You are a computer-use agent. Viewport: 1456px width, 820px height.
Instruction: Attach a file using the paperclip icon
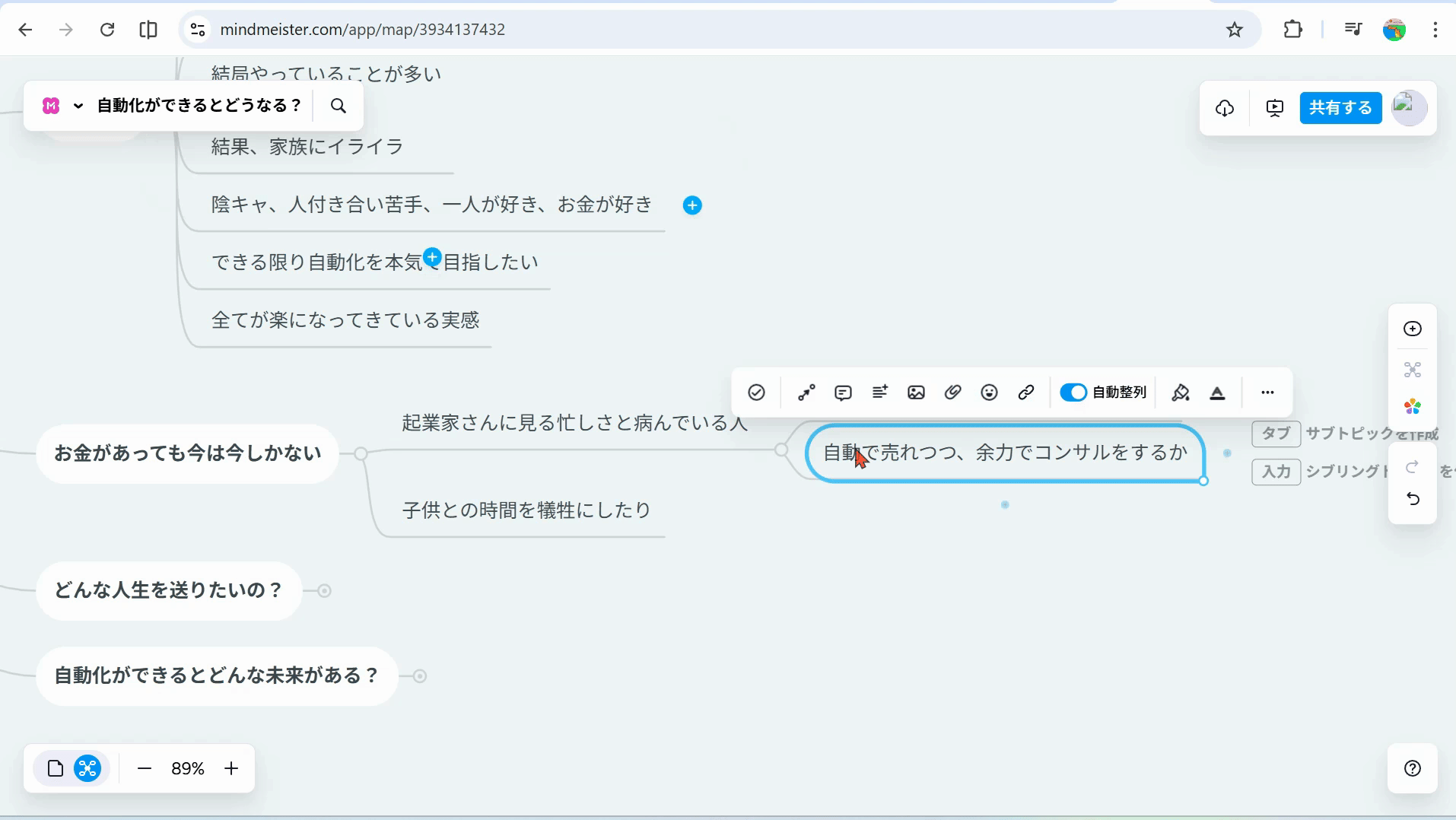click(952, 393)
